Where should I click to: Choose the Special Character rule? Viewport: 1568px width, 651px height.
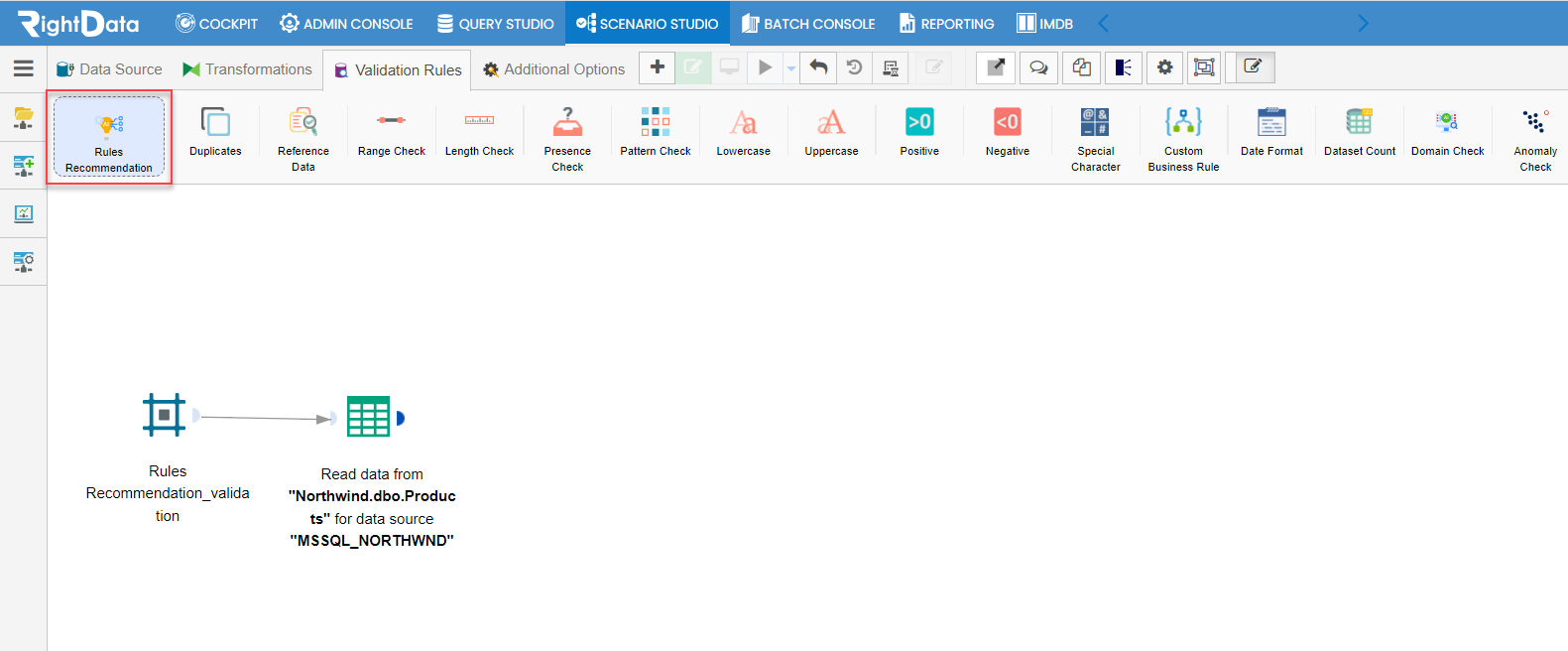click(x=1096, y=139)
